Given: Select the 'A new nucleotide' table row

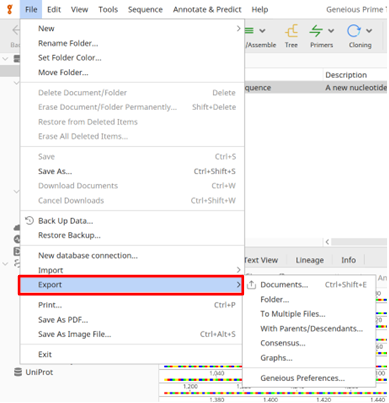Looking at the screenshot, I should point(316,88).
